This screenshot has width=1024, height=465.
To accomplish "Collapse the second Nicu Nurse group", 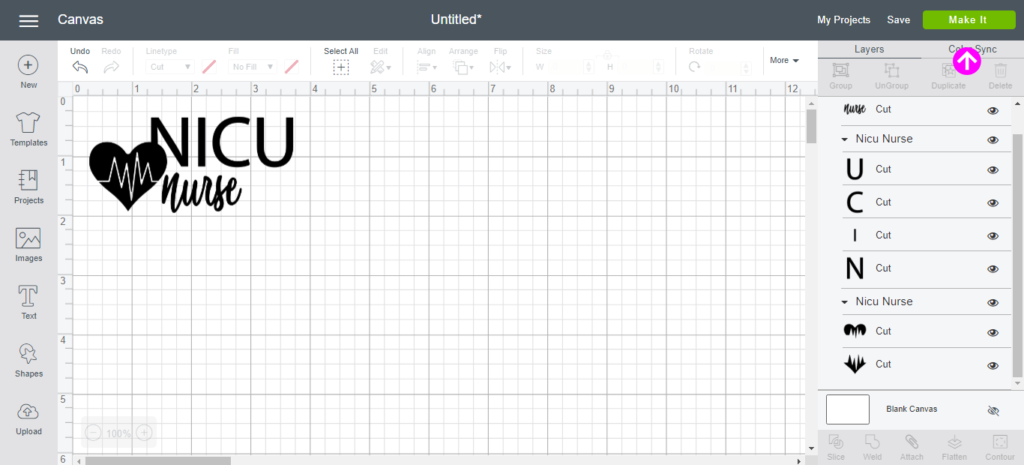I will coord(845,302).
